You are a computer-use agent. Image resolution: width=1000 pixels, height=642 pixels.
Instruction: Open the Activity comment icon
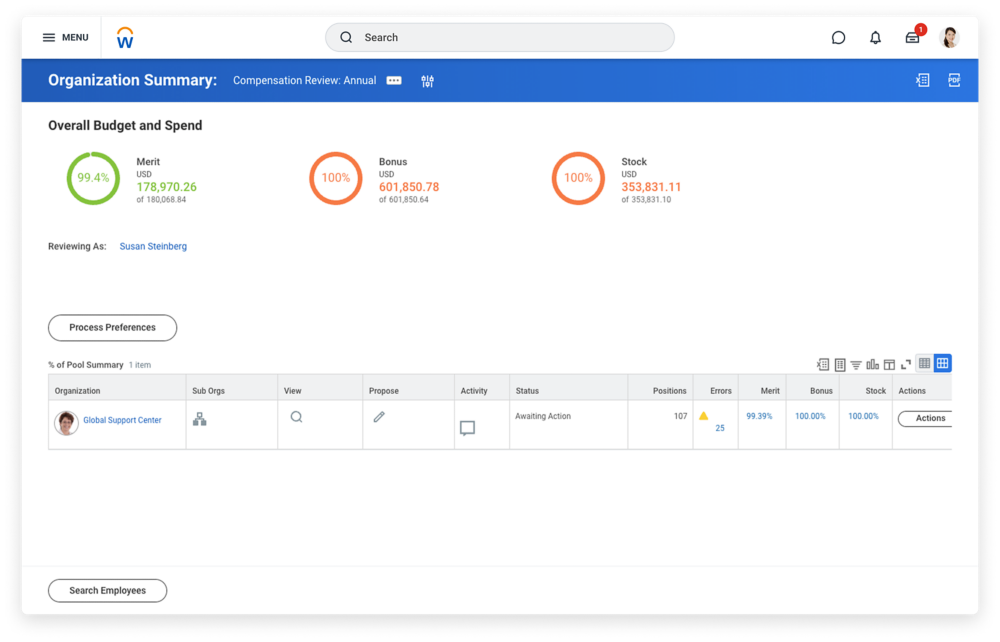click(x=467, y=428)
